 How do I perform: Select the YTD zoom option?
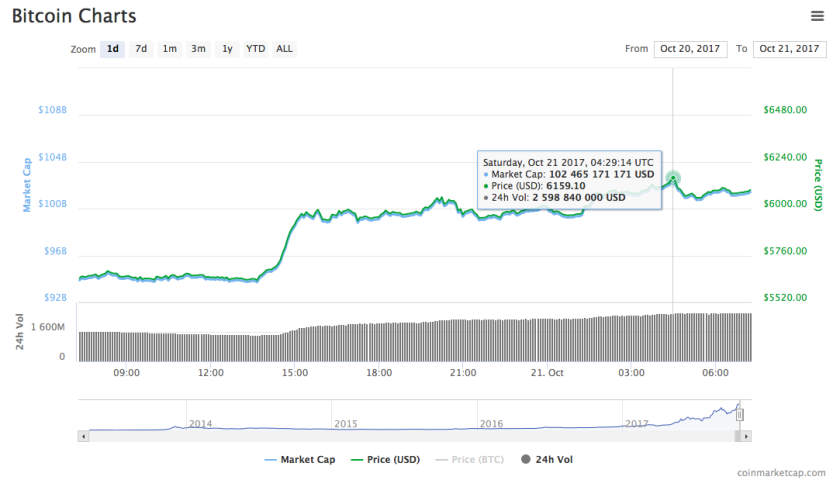point(256,49)
